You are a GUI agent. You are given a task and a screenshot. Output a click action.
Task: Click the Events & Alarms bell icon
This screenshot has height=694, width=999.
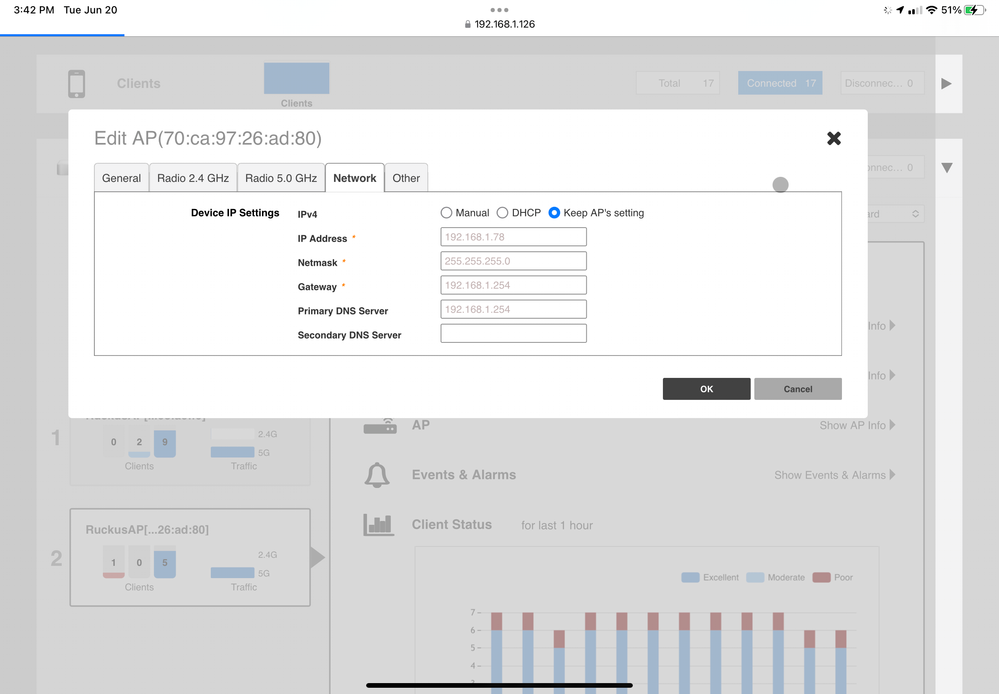(x=378, y=475)
